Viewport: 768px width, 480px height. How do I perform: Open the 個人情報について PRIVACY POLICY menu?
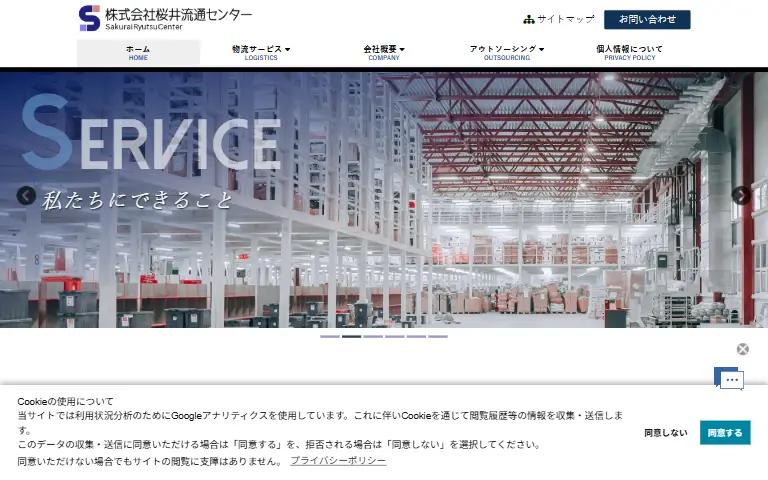point(629,52)
